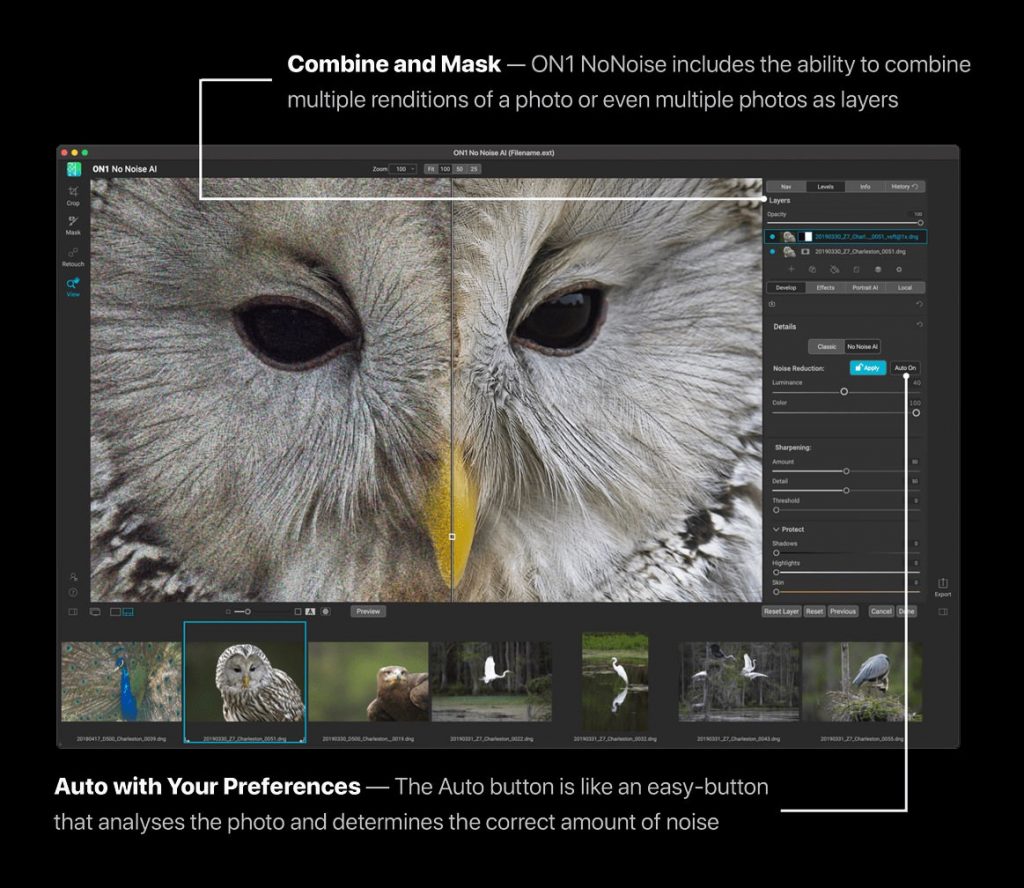Viewport: 1024px width, 888px height.
Task: Click the reset arrow beside Details
Action: pos(920,325)
